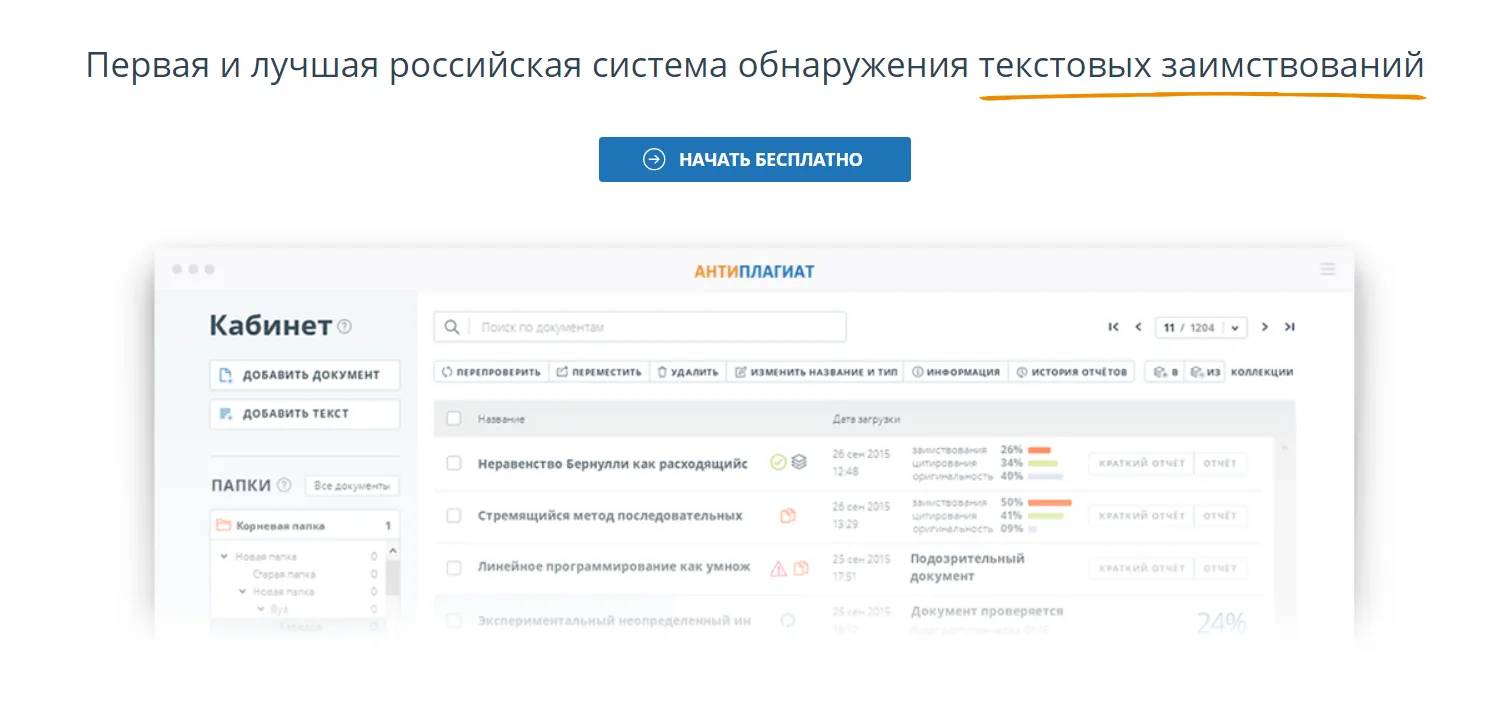Check the Линейное программирование document checkbox
This screenshot has height=728, width=1510.
tap(454, 568)
